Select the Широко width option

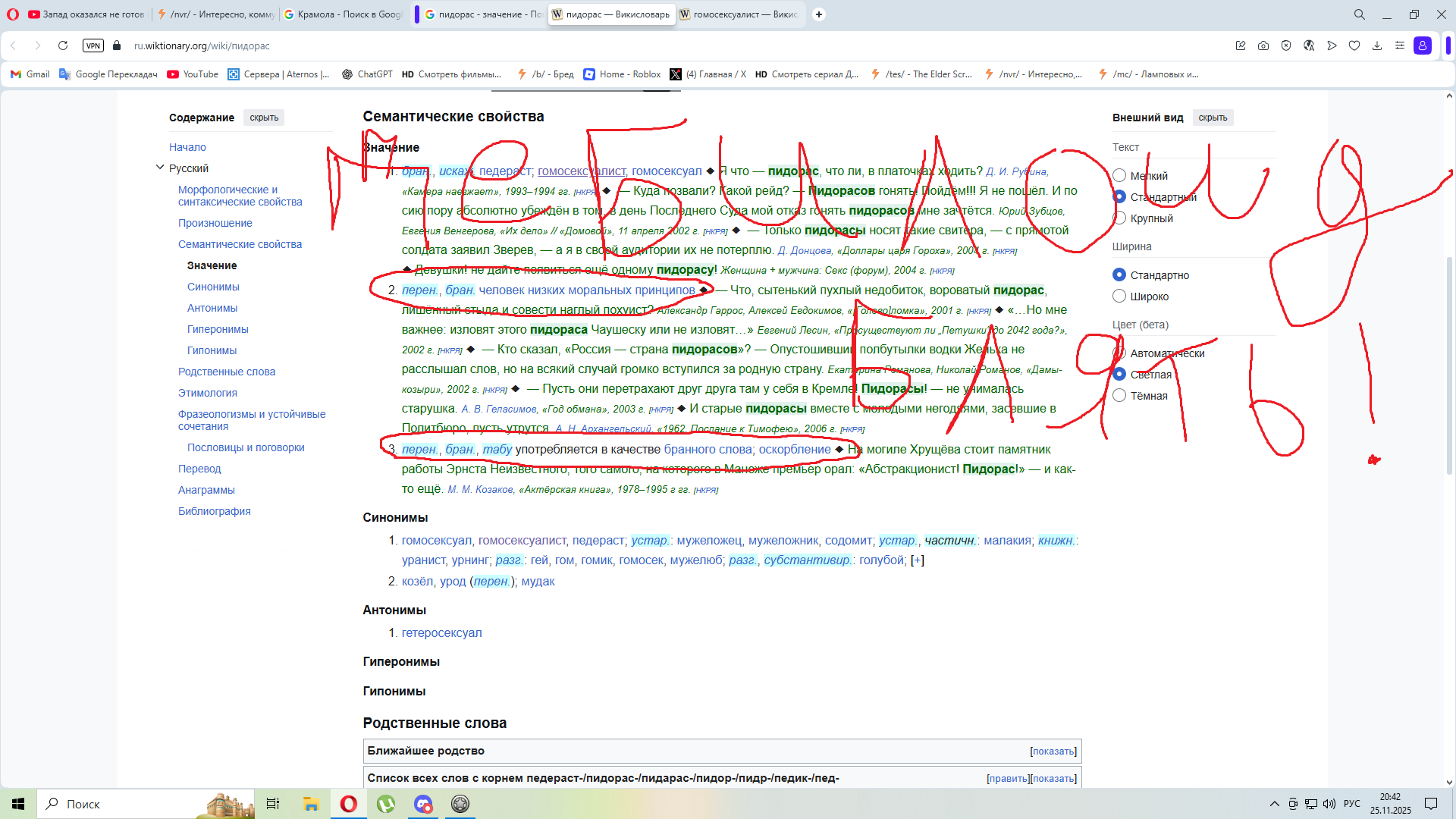(1119, 297)
